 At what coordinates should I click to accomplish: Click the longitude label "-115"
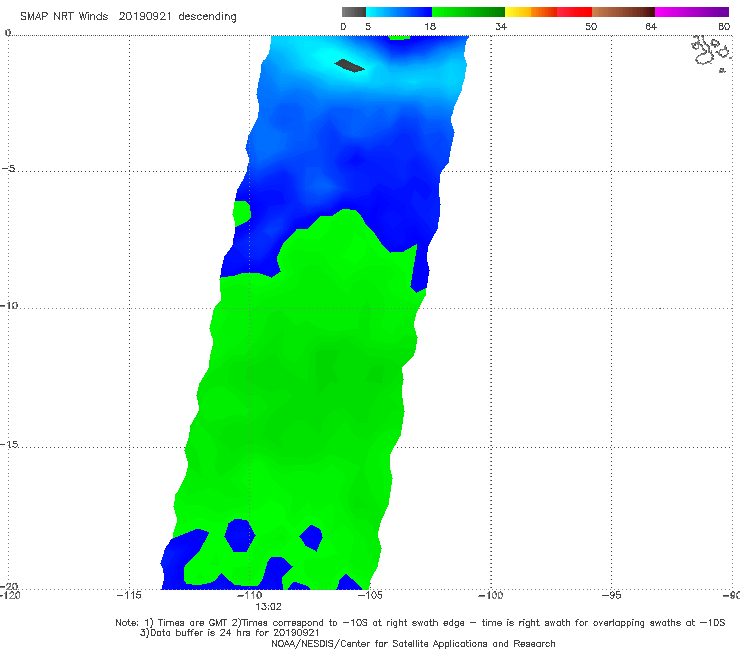pos(129,595)
